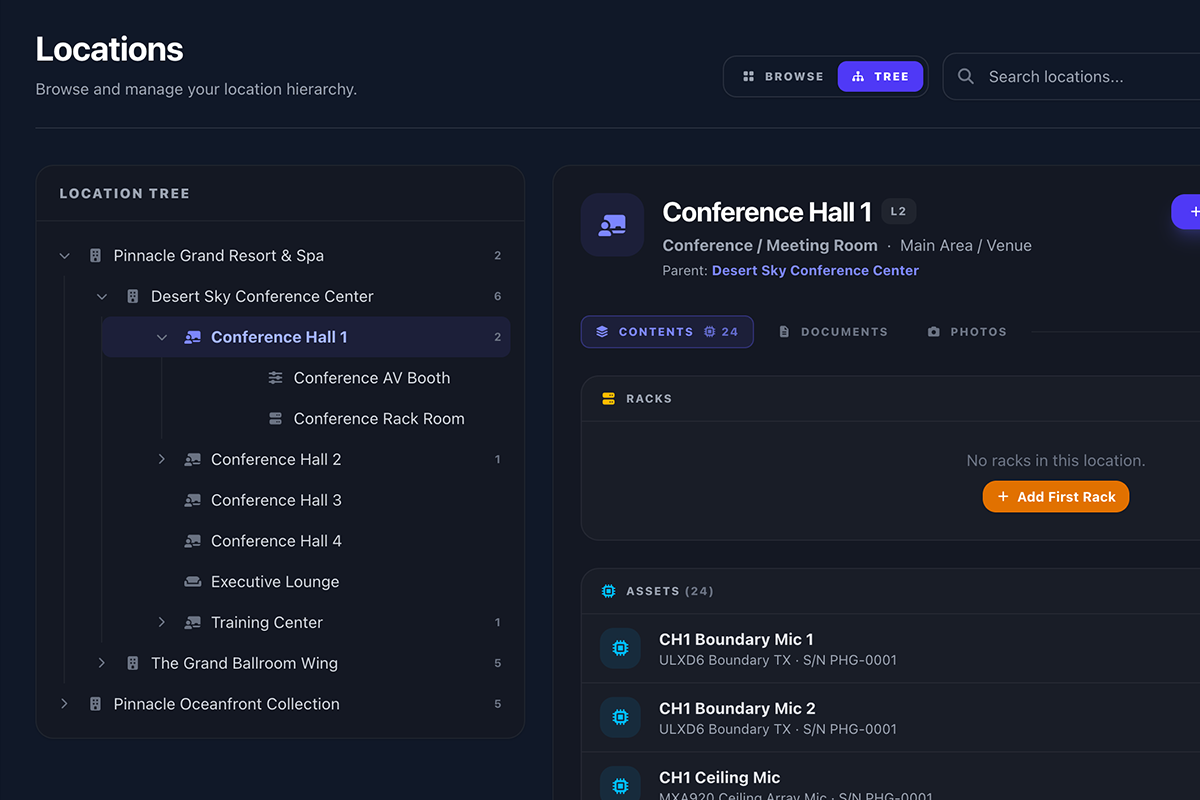
Task: Collapse the Conference Hall 1 node
Action: (x=162, y=338)
